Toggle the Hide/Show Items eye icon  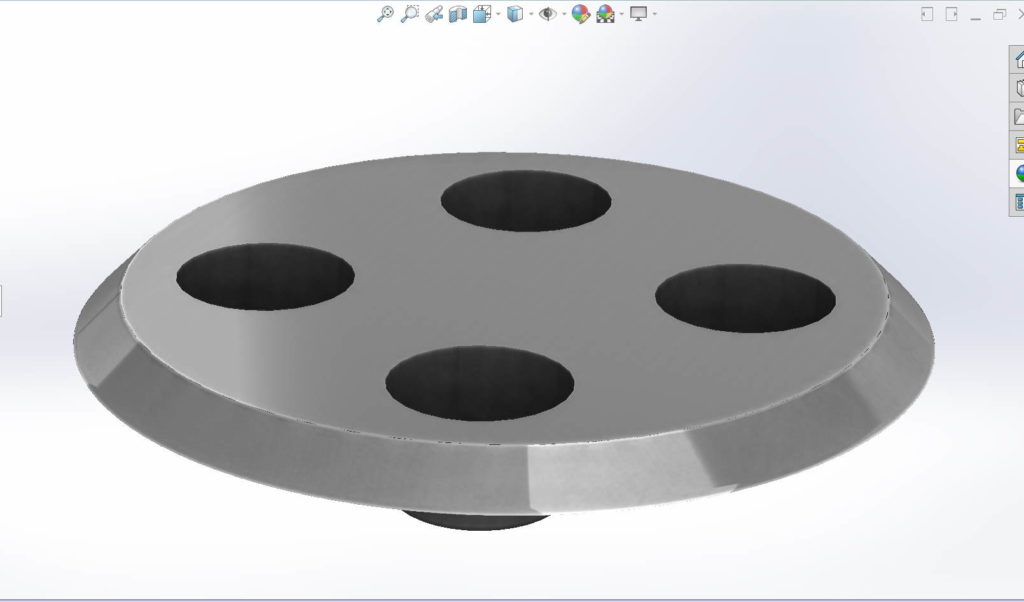click(x=548, y=14)
